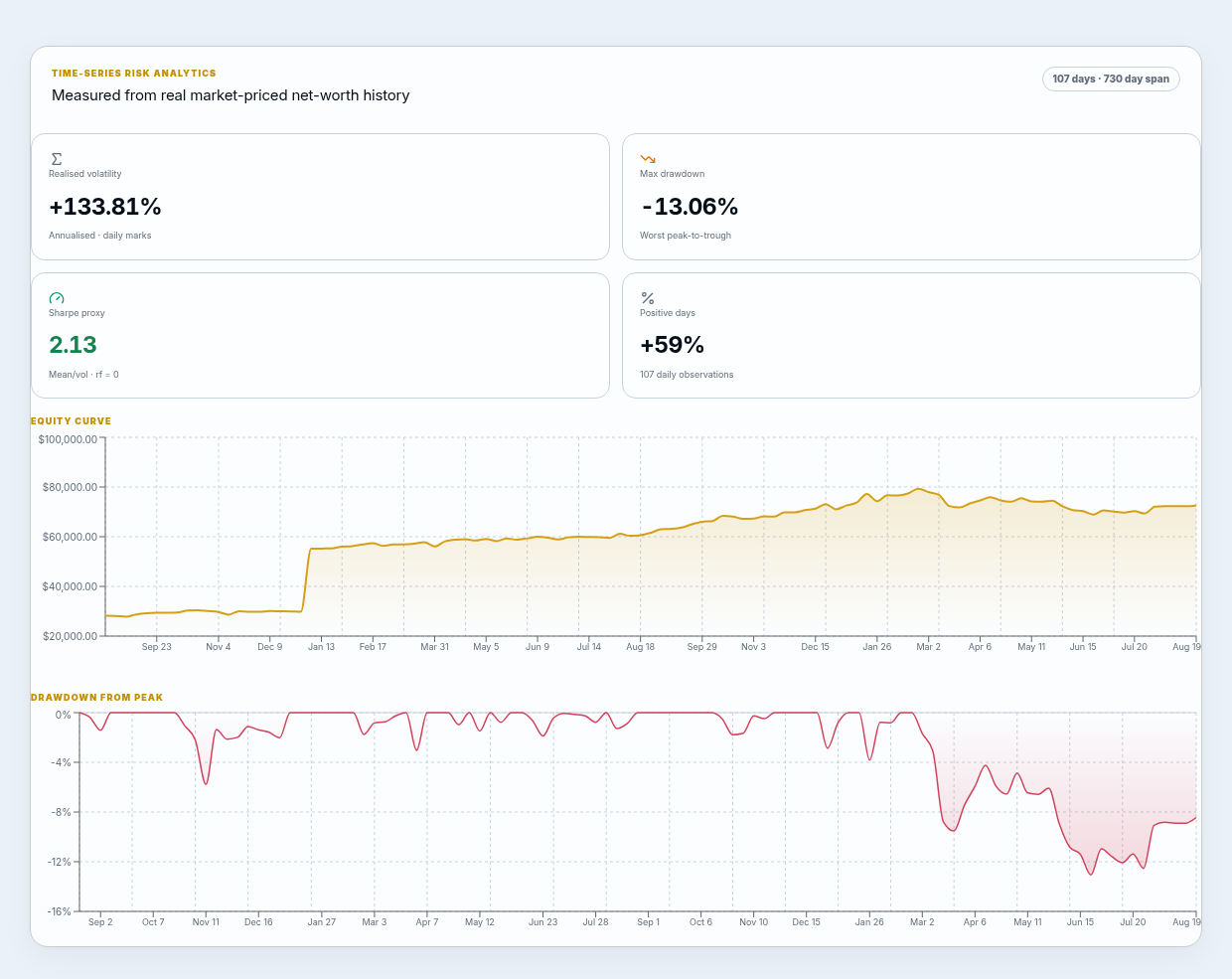Click the Nov 11 tick on drawdown chart

pos(206,922)
